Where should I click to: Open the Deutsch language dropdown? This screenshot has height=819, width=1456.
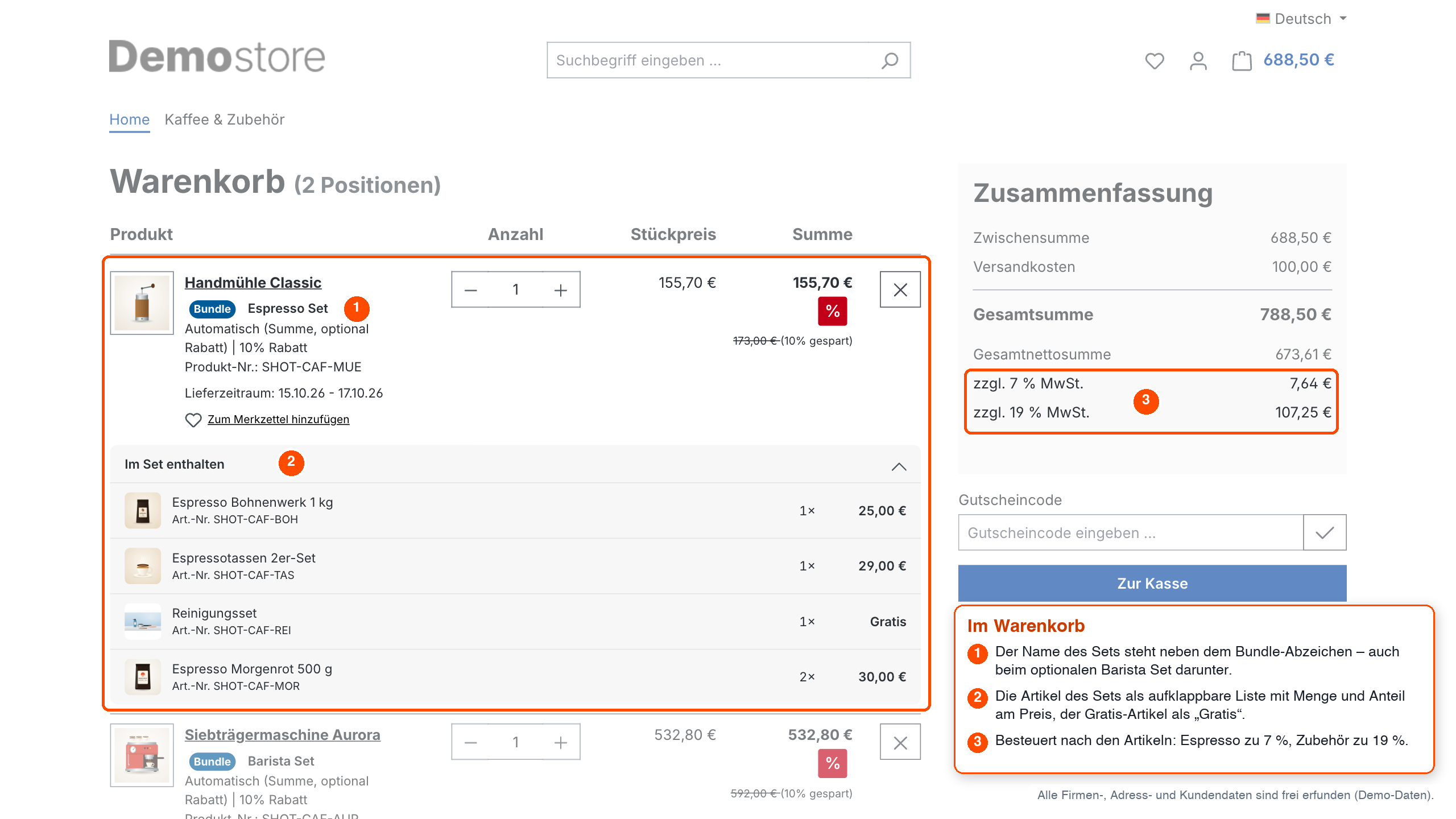pos(1301,19)
